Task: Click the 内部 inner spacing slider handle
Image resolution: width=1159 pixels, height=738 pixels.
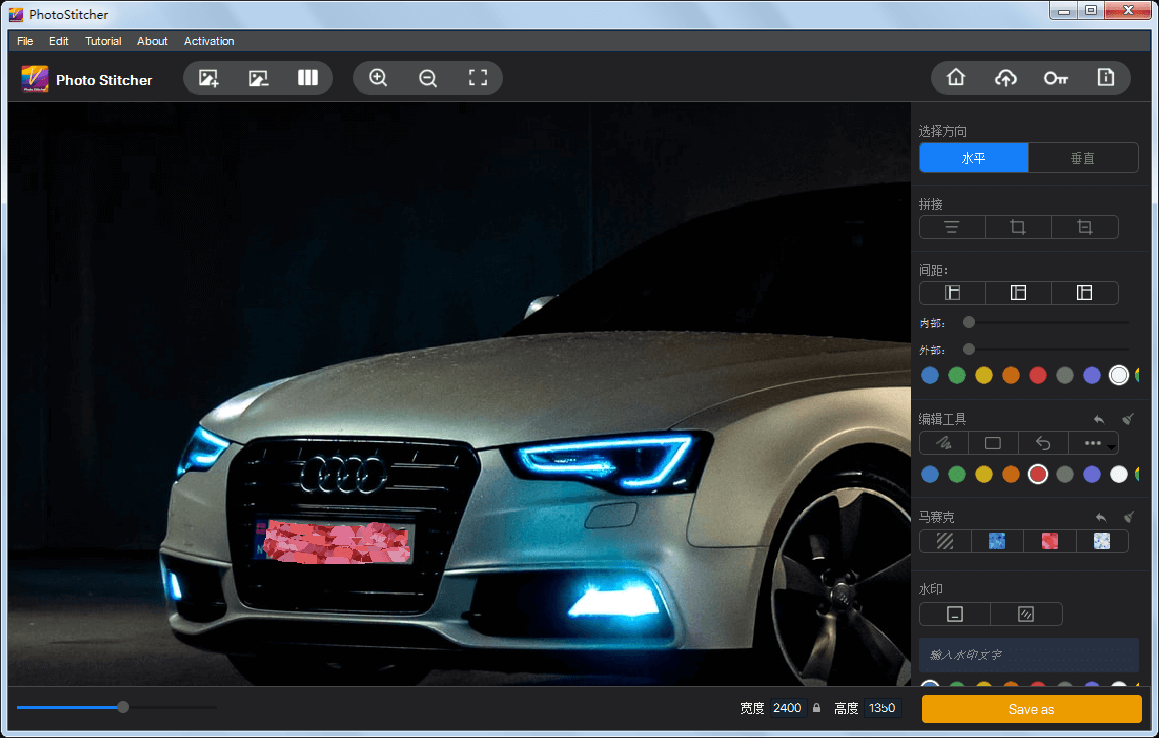Action: coord(969,322)
